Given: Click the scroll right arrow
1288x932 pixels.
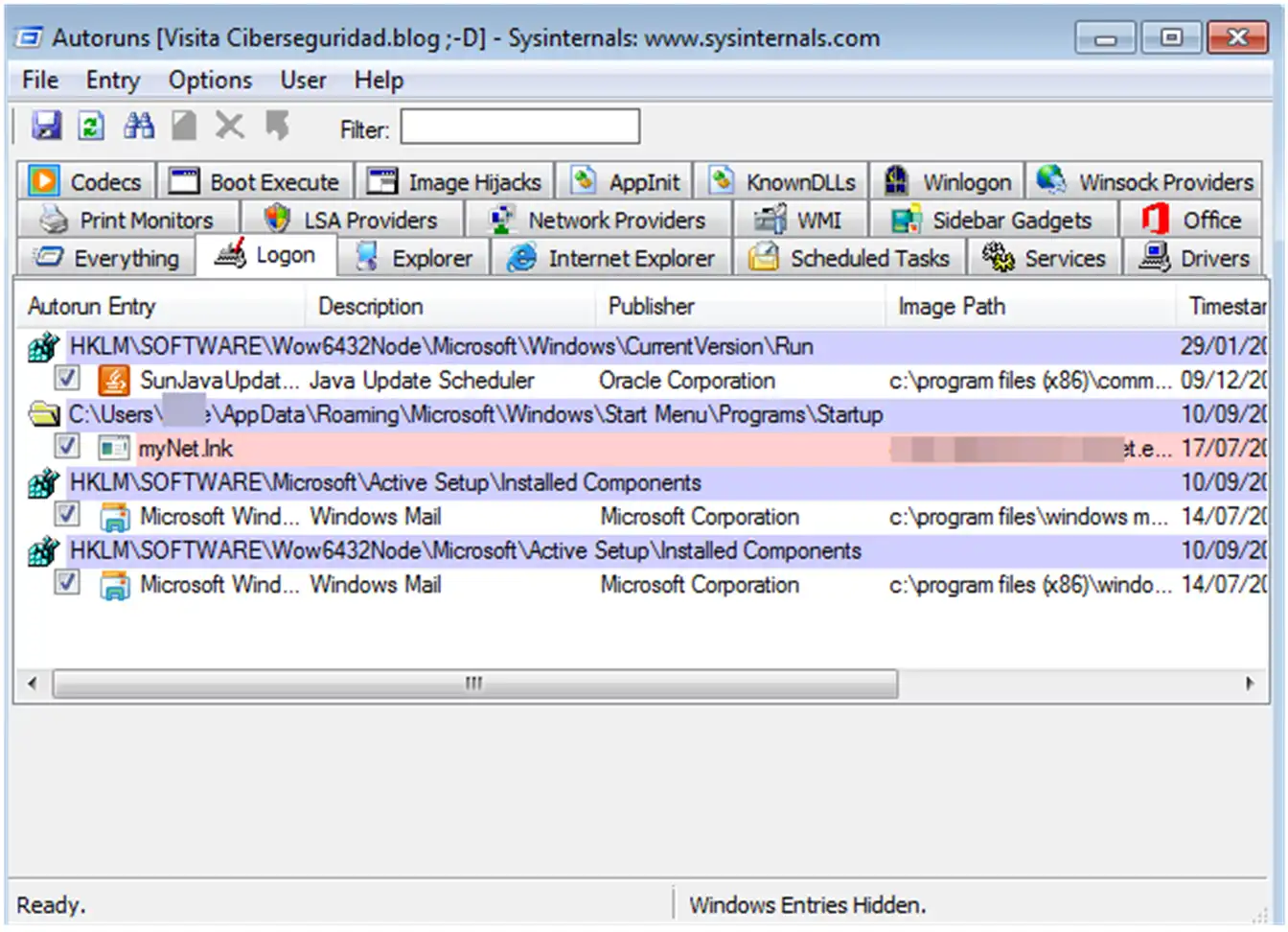Looking at the screenshot, I should click(1249, 684).
